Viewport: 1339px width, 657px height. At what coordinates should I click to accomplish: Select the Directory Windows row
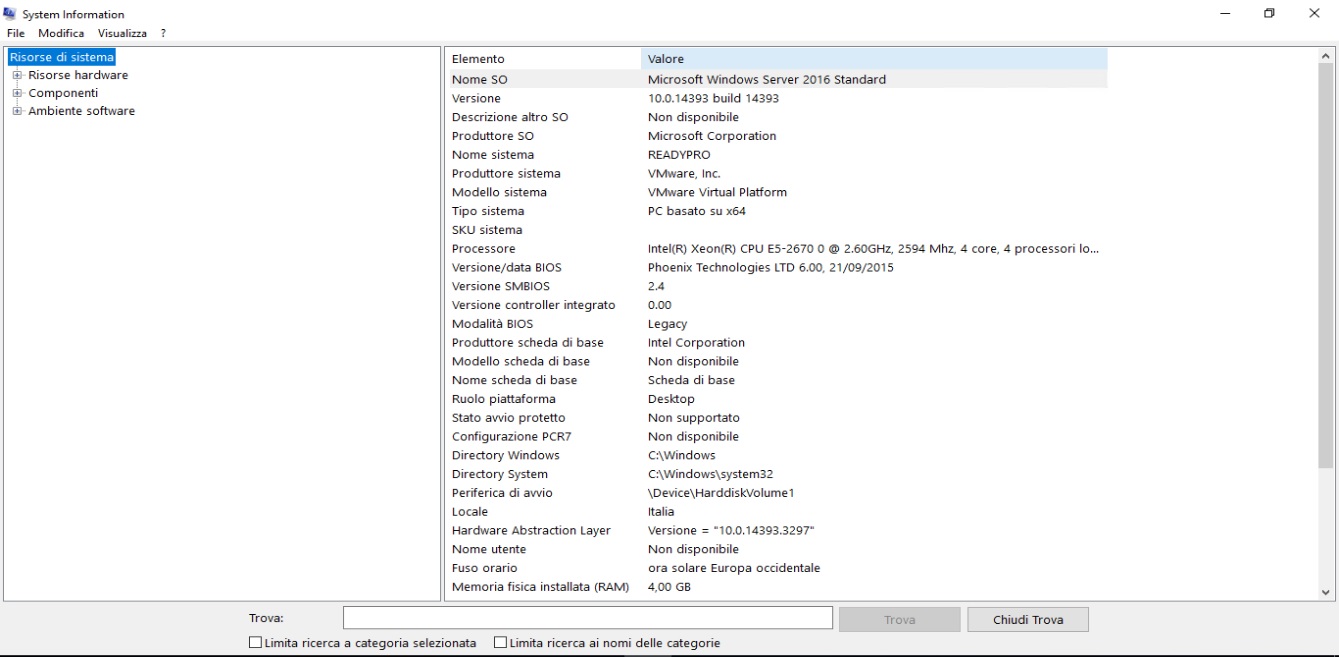776,455
